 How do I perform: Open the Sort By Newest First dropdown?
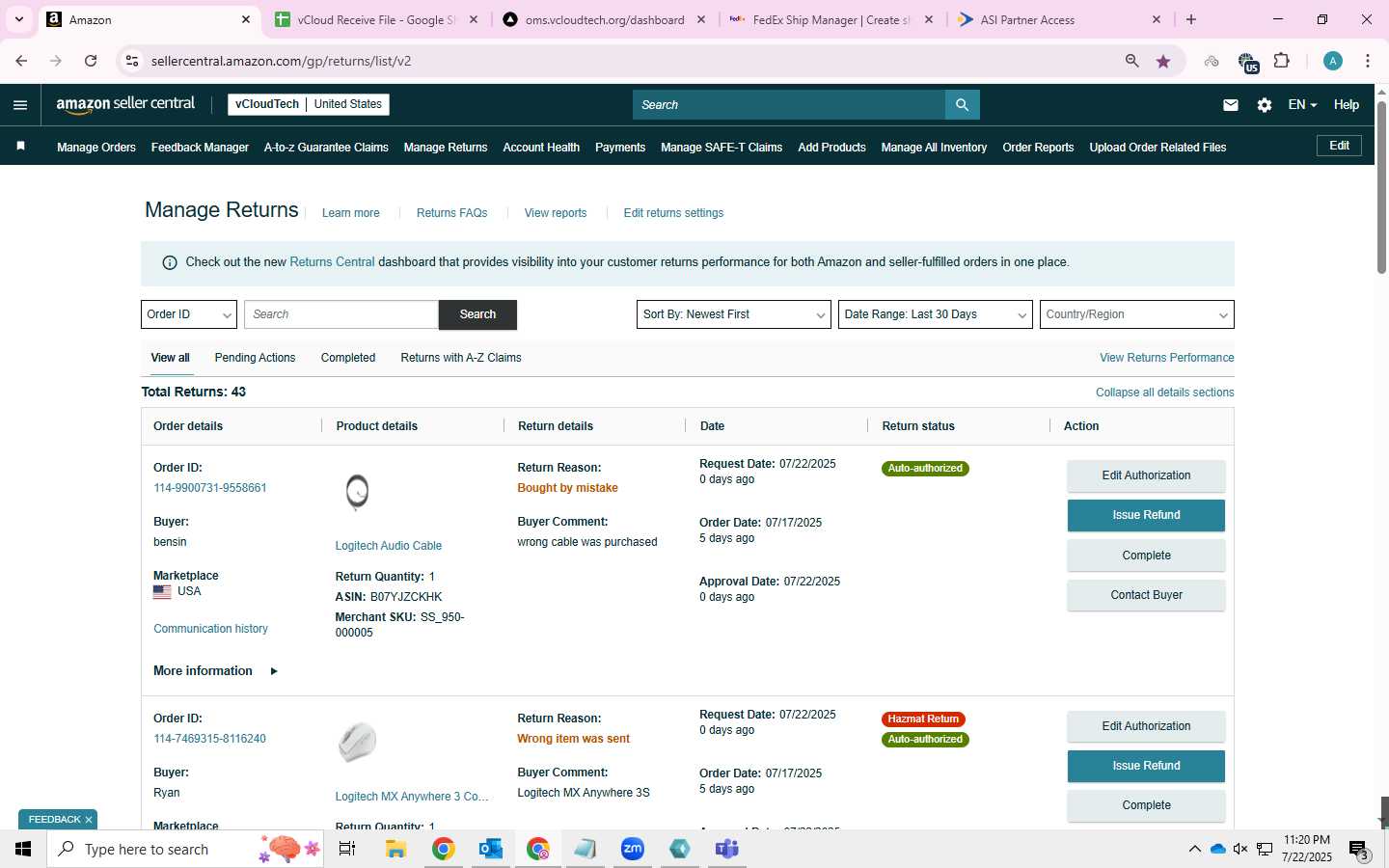pos(733,314)
